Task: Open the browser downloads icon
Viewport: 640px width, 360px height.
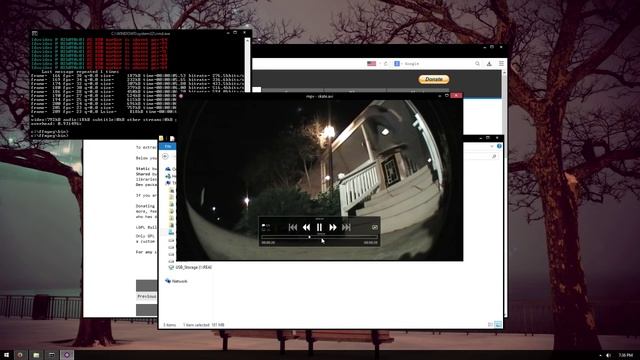Action: [489, 64]
